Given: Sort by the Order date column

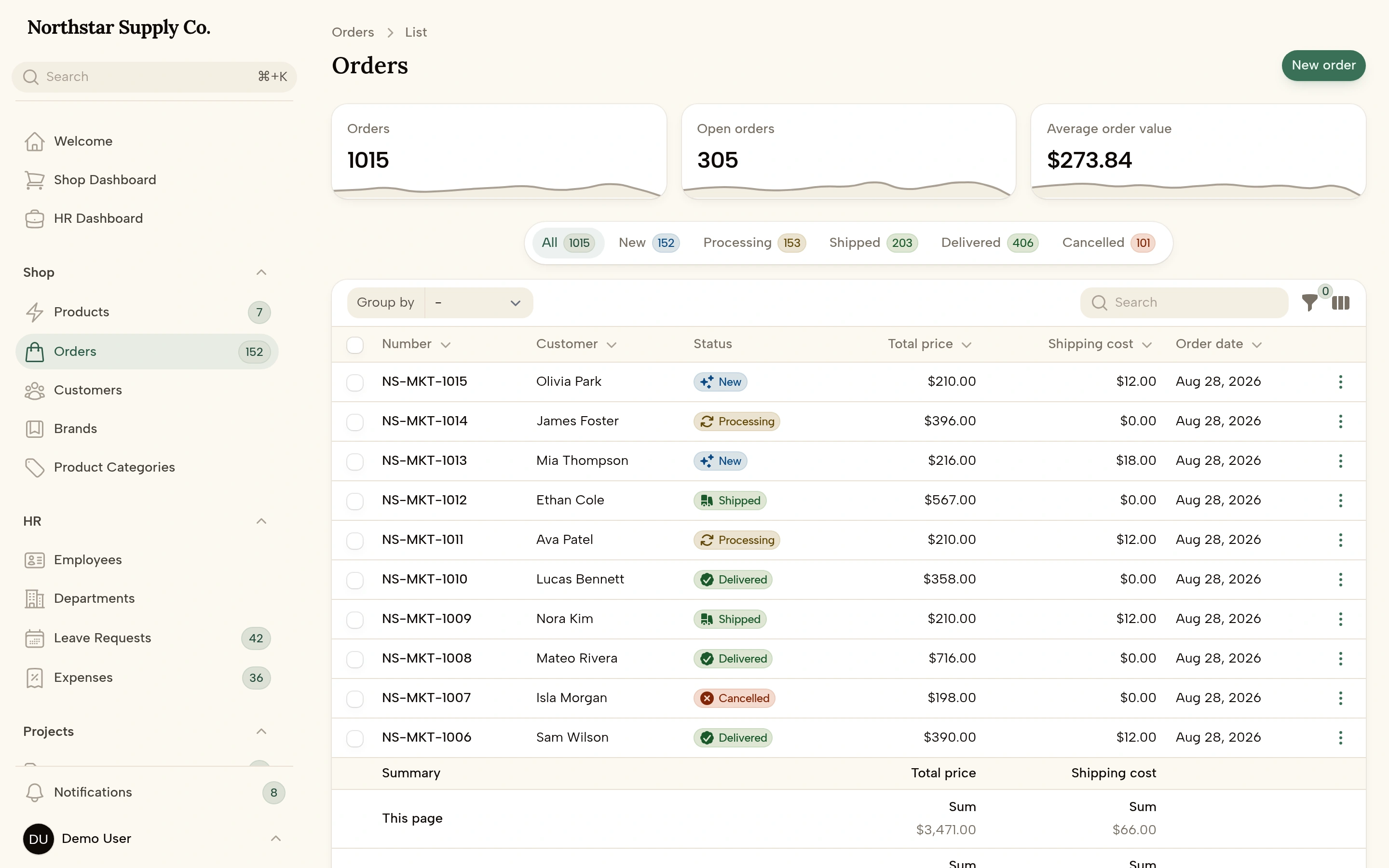Looking at the screenshot, I should point(1219,344).
